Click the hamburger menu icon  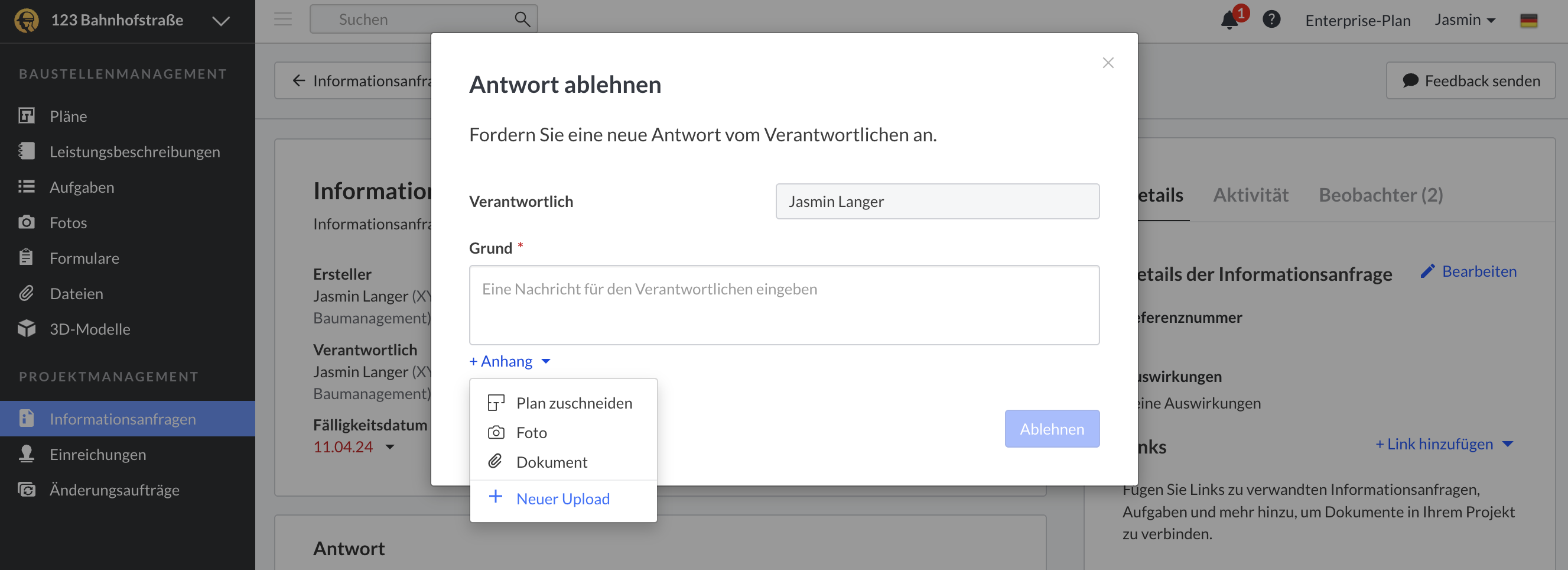tap(282, 20)
